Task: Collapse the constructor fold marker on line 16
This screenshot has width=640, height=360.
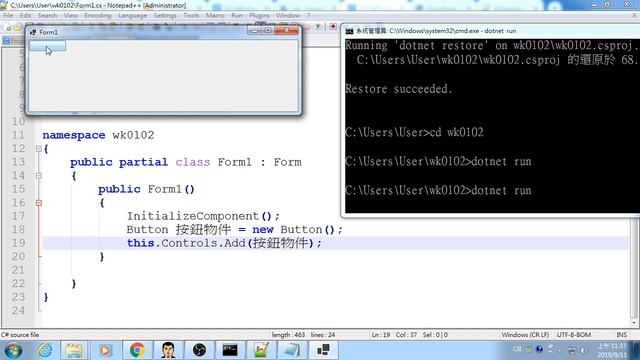Action: [x=39, y=203]
